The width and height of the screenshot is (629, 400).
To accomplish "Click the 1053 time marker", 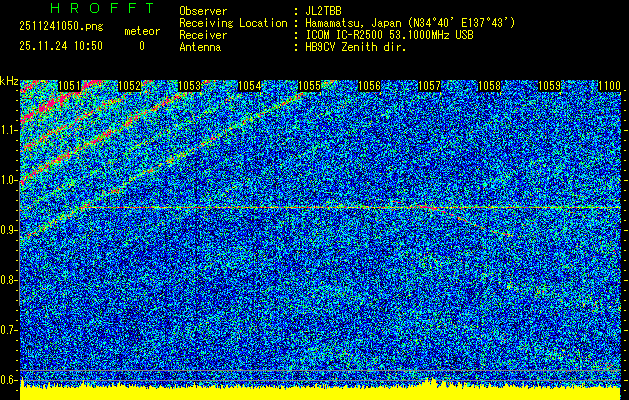I will click(190, 86).
